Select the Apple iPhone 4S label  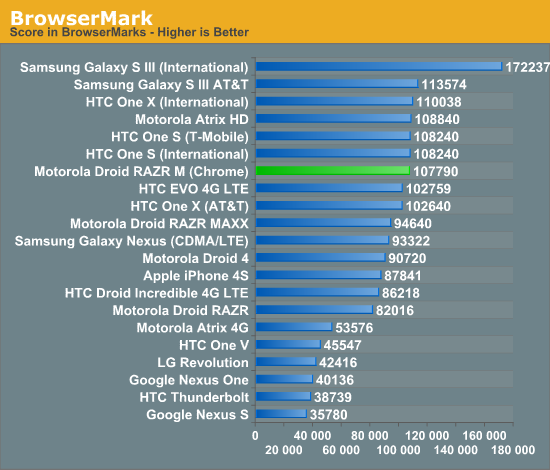click(196, 276)
